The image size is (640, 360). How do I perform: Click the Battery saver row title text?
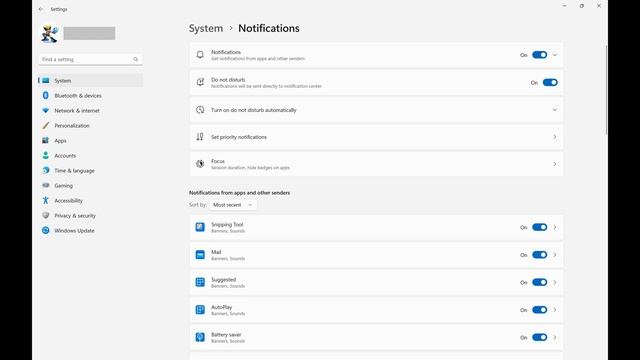coord(226,335)
